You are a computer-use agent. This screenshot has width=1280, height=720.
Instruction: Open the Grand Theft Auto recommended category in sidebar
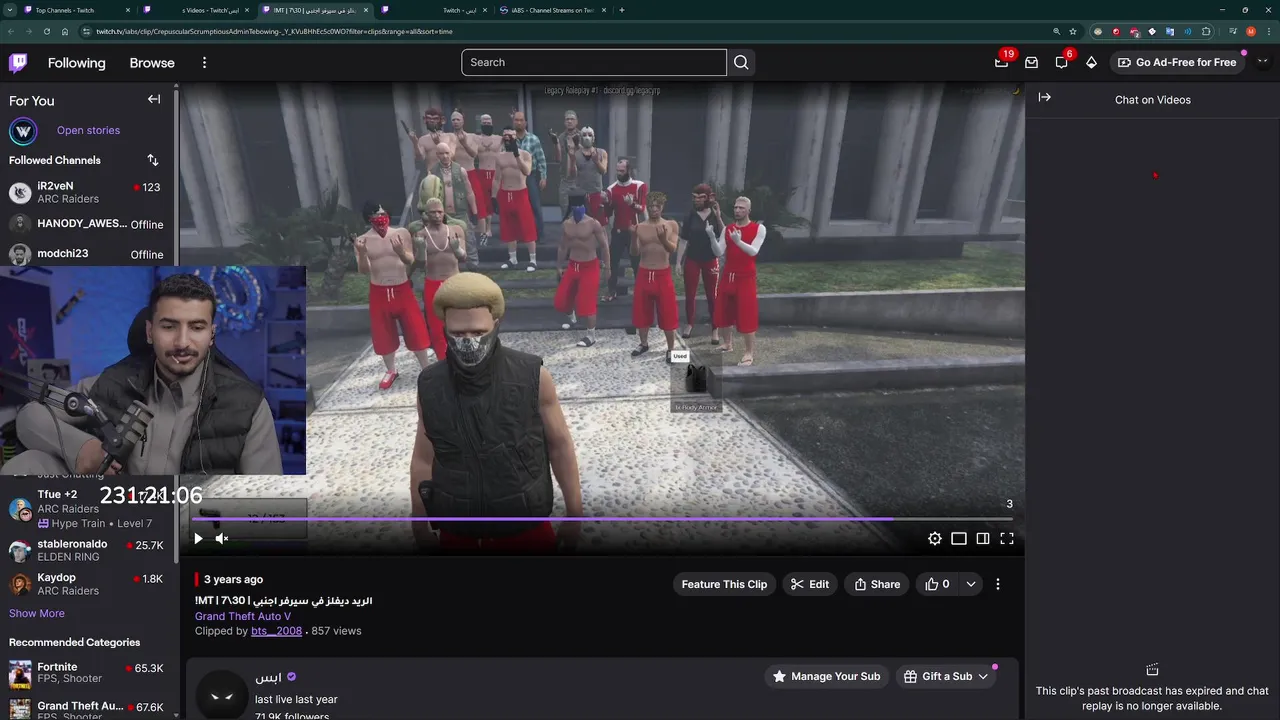coord(88,708)
